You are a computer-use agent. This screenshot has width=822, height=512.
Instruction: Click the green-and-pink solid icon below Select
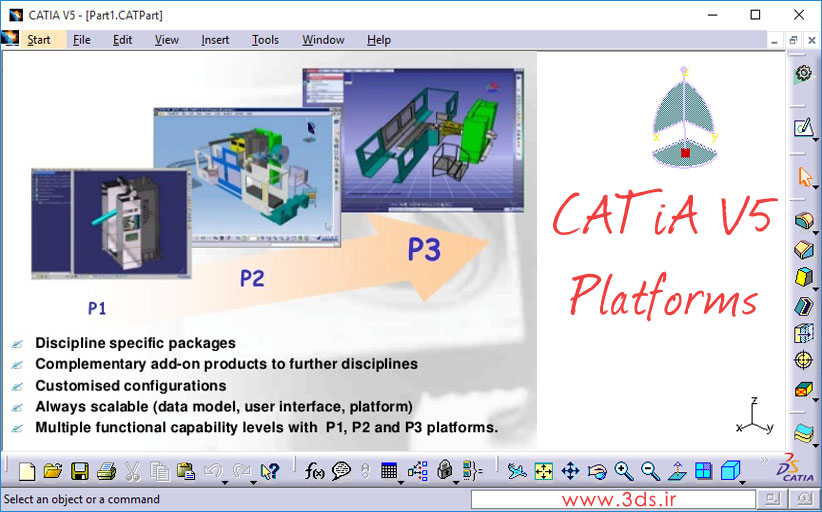coord(803,221)
